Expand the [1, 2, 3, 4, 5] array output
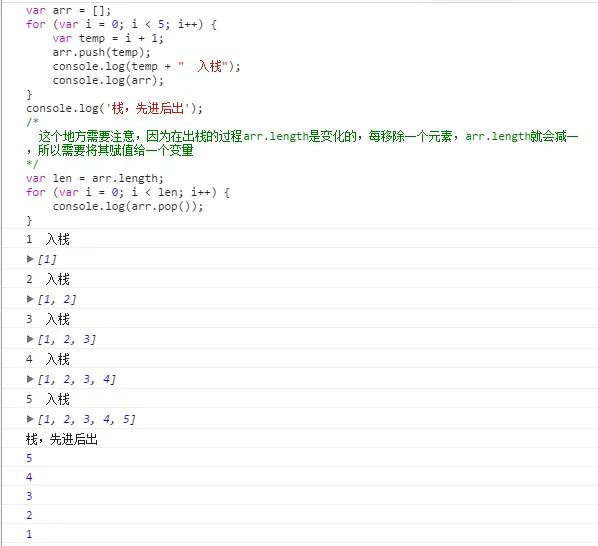The image size is (598, 546). 30,419
